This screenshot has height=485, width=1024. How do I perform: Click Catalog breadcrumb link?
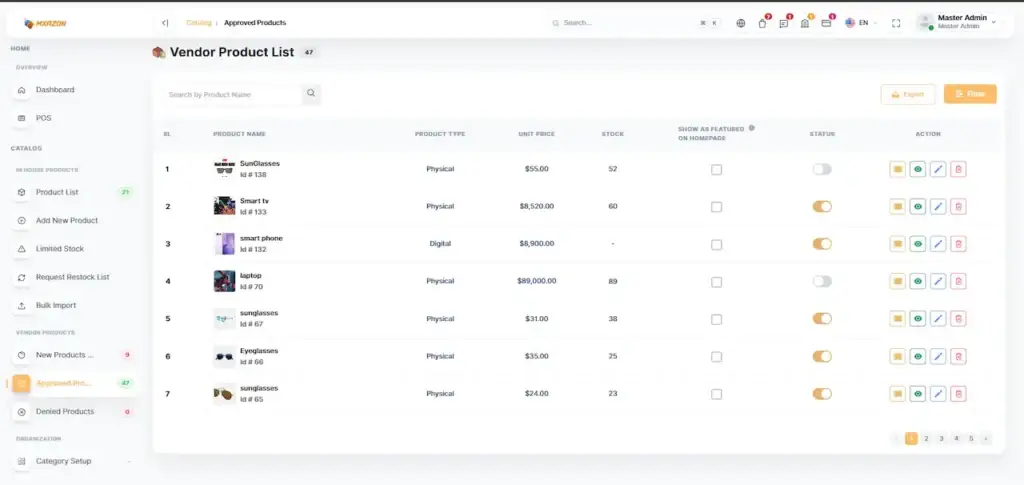pyautogui.click(x=199, y=23)
